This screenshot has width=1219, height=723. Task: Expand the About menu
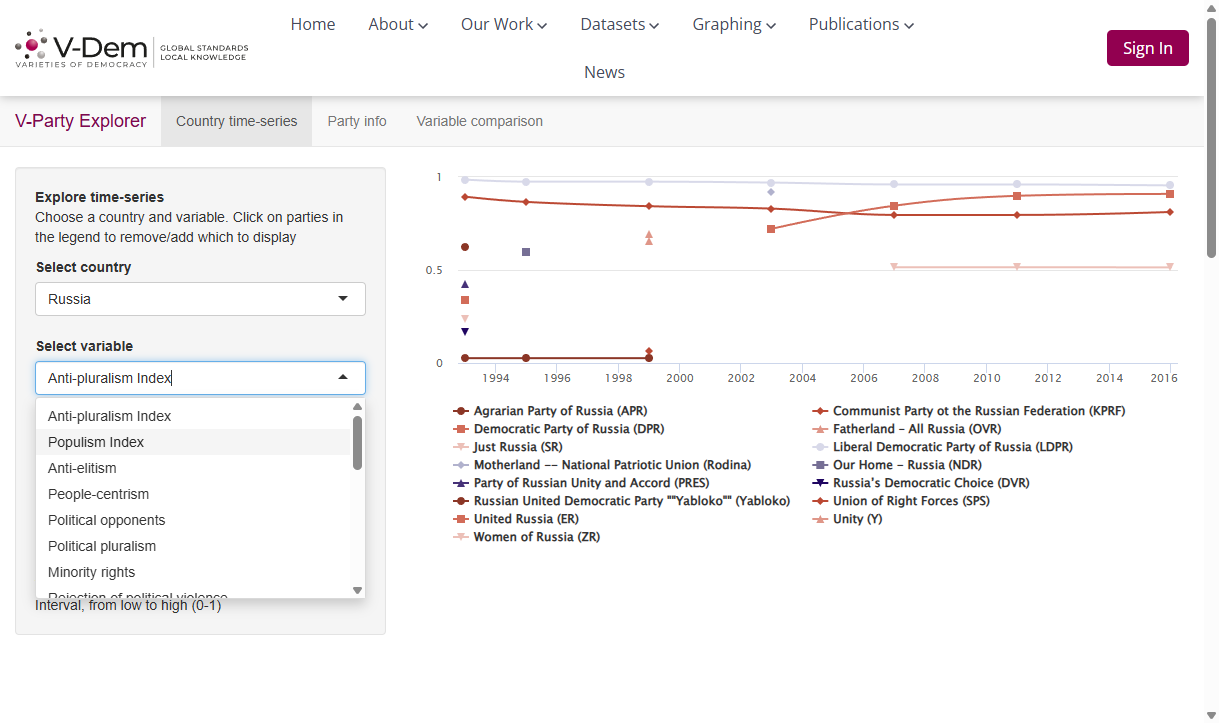point(398,24)
